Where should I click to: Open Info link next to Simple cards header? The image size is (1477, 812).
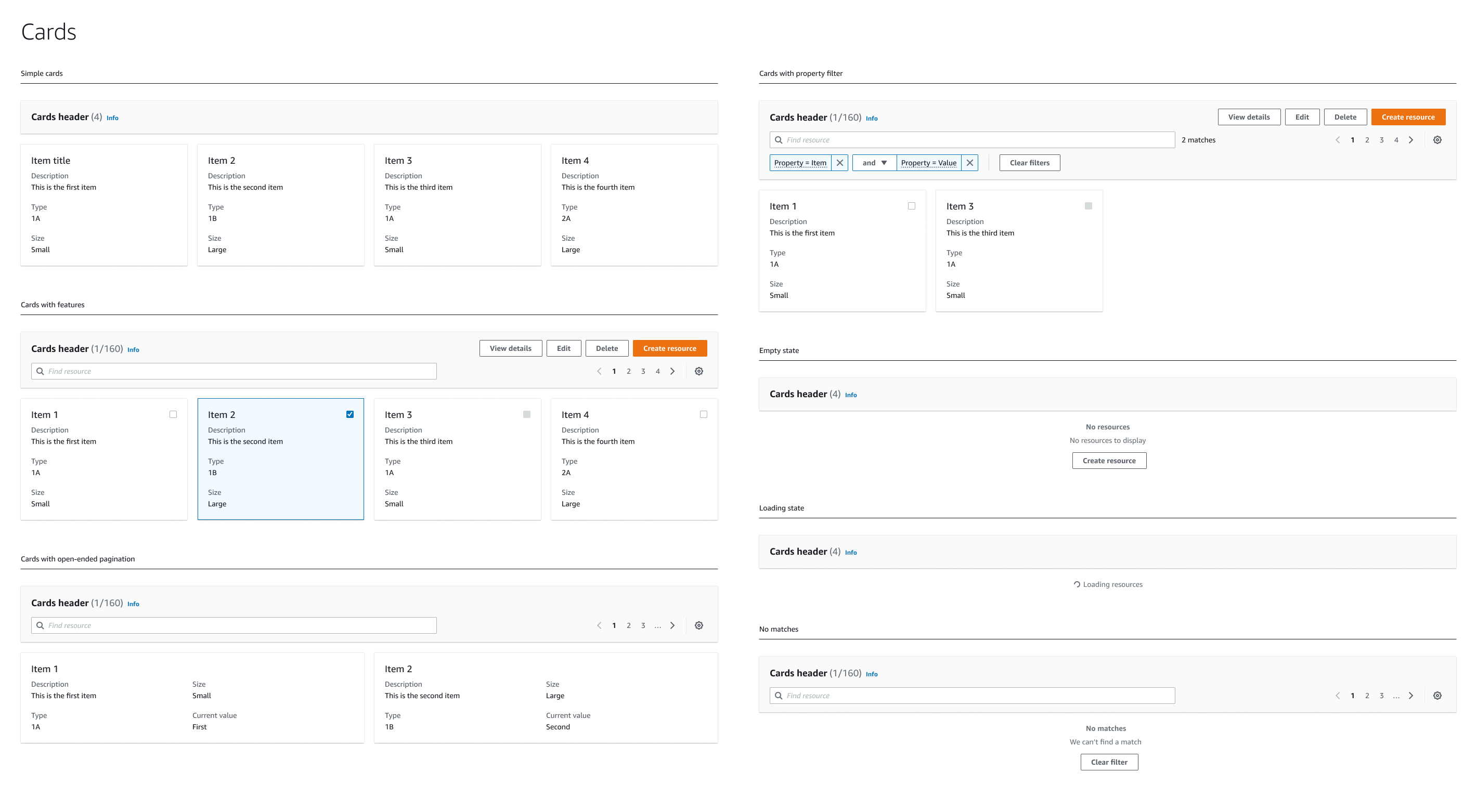tap(112, 118)
